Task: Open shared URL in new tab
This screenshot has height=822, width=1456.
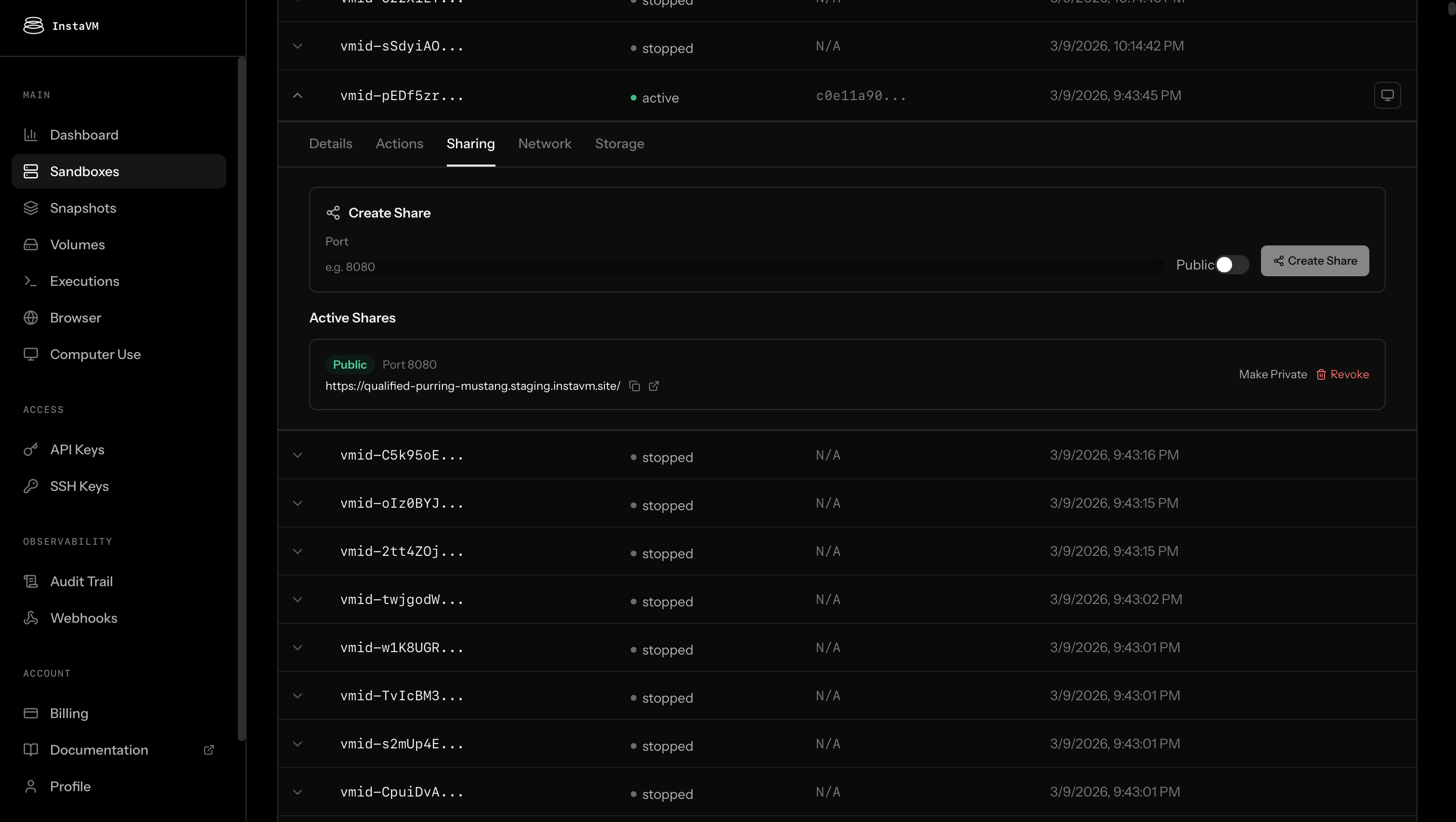Action: click(x=654, y=386)
